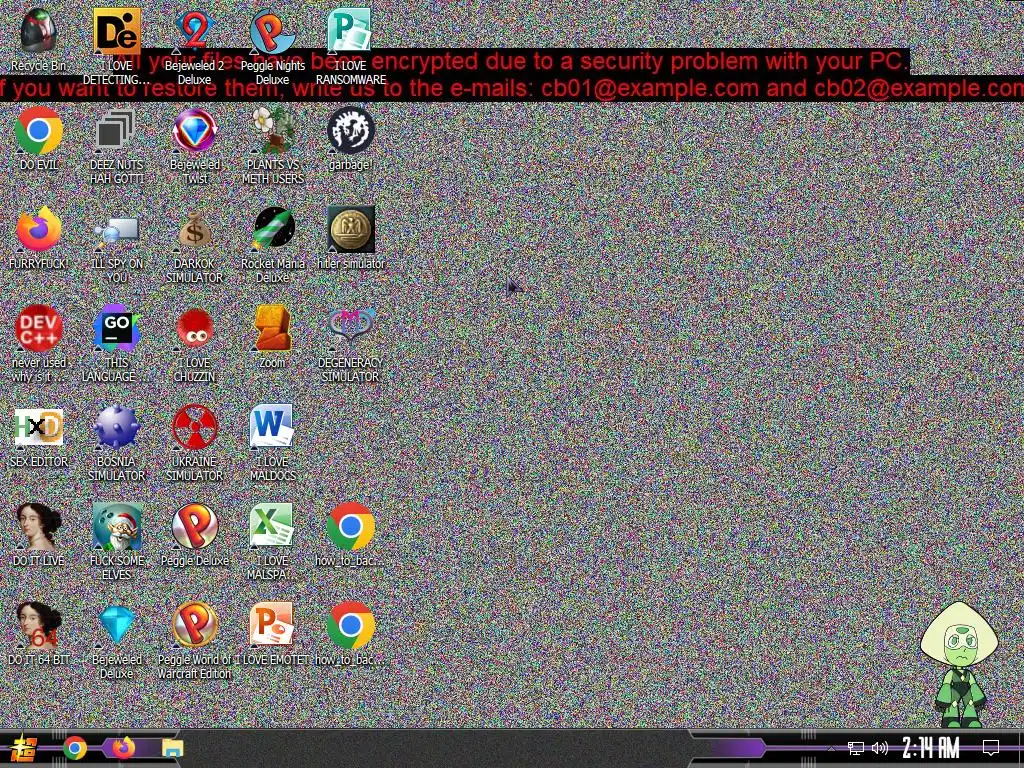Open the Word icon labeled I LOVE MALDOCS

click(x=272, y=427)
